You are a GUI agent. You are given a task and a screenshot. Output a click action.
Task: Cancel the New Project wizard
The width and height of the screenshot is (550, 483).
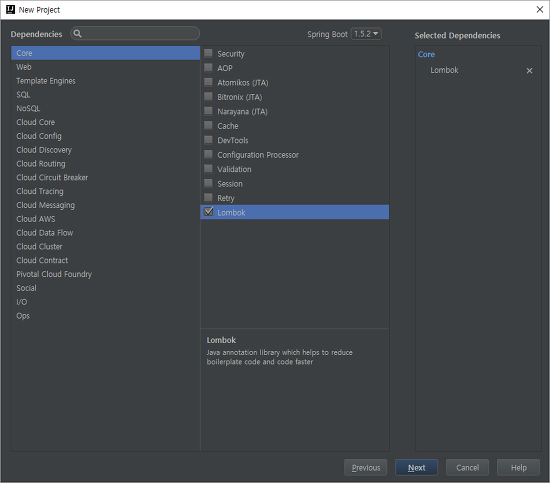click(x=467, y=468)
